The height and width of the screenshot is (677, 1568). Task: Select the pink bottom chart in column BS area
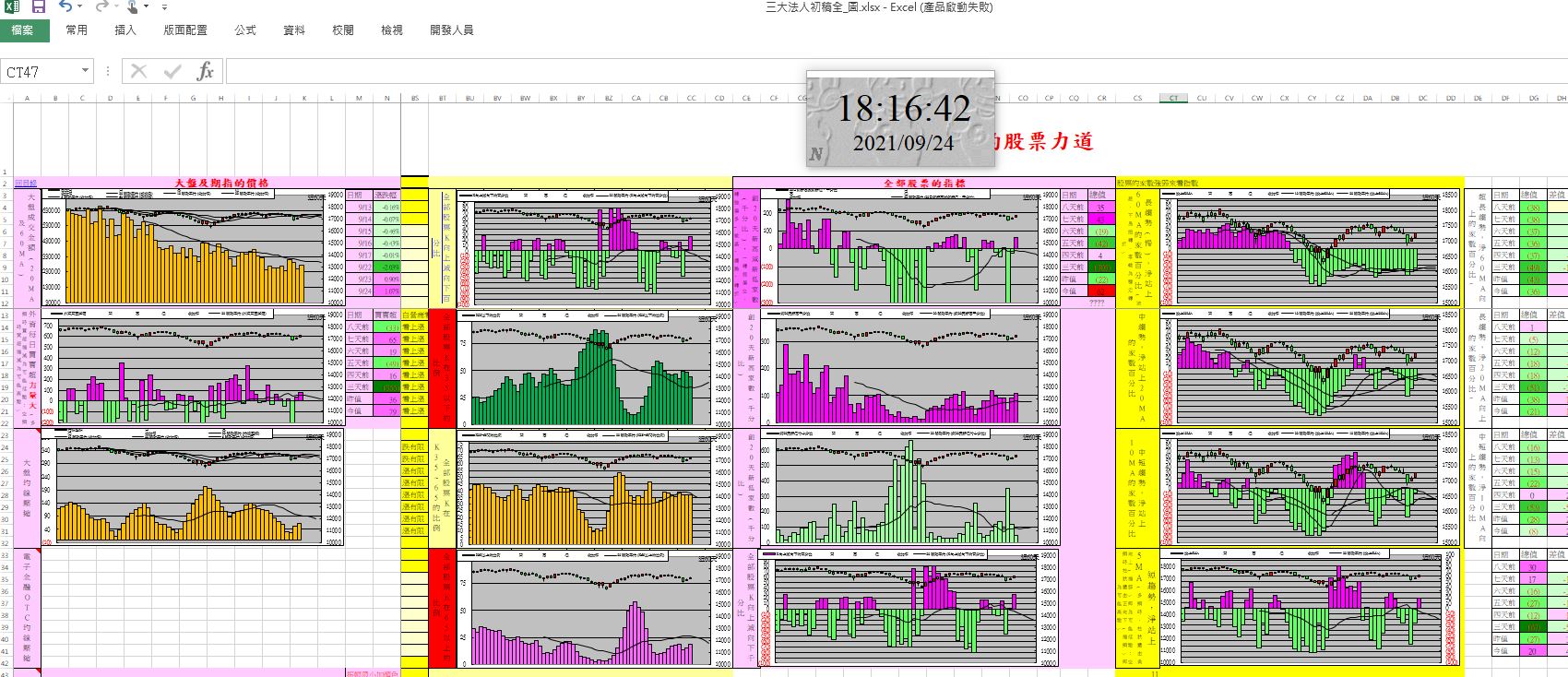point(594,607)
